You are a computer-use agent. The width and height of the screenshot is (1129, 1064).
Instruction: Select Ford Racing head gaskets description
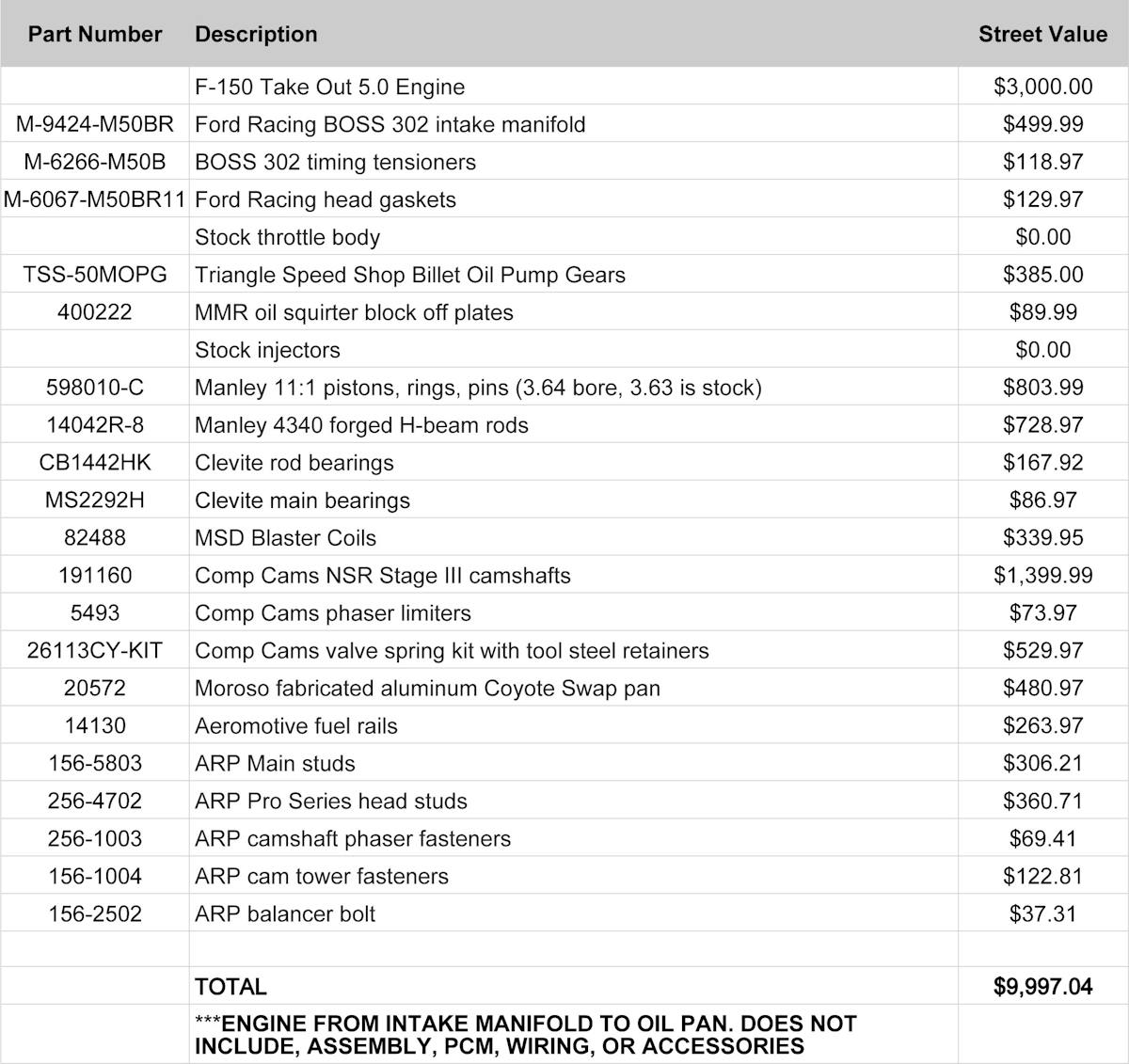pyautogui.click(x=325, y=199)
